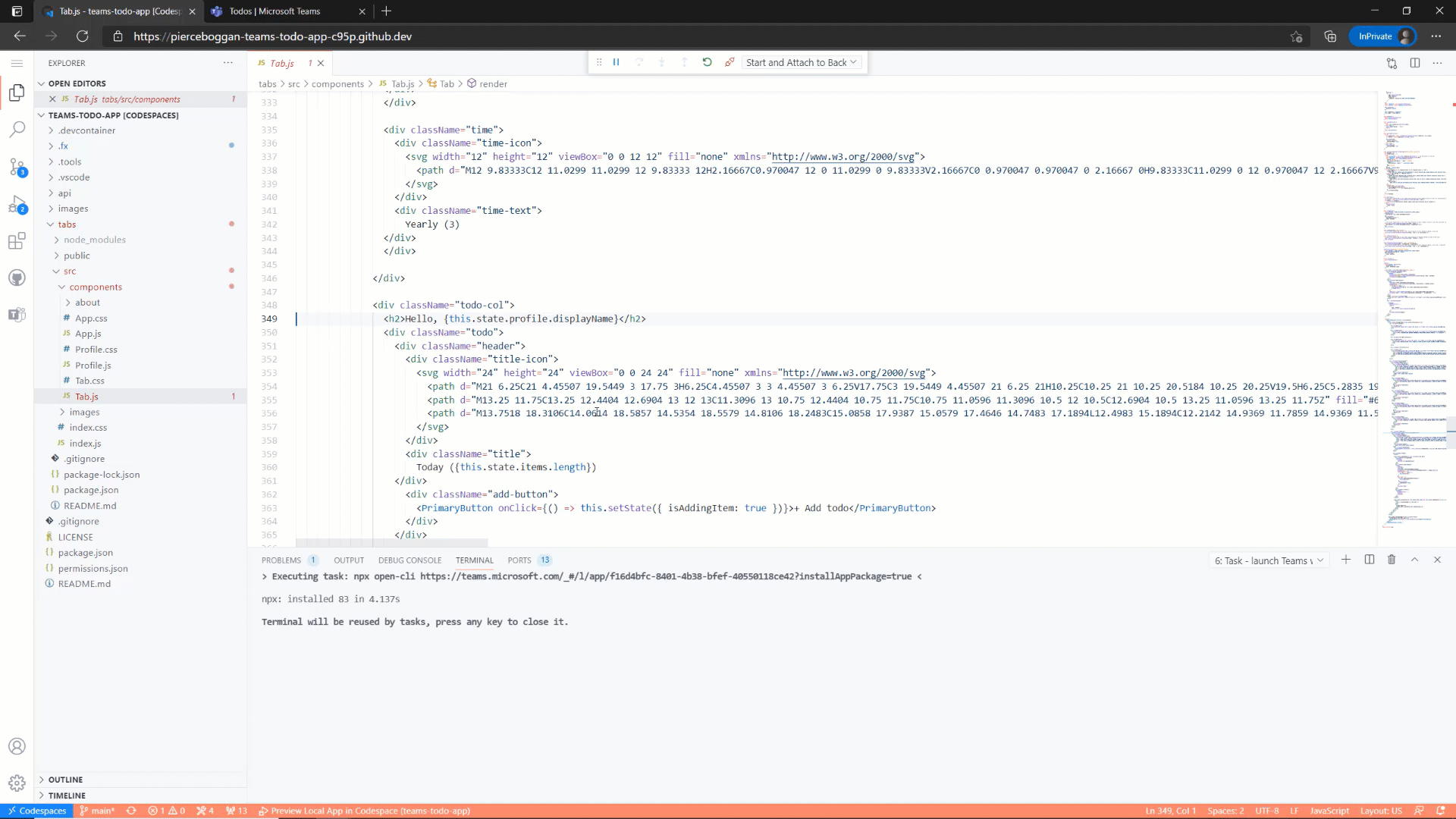The image size is (1456, 819).
Task: Open the Extensions view icon
Action: tap(17, 241)
